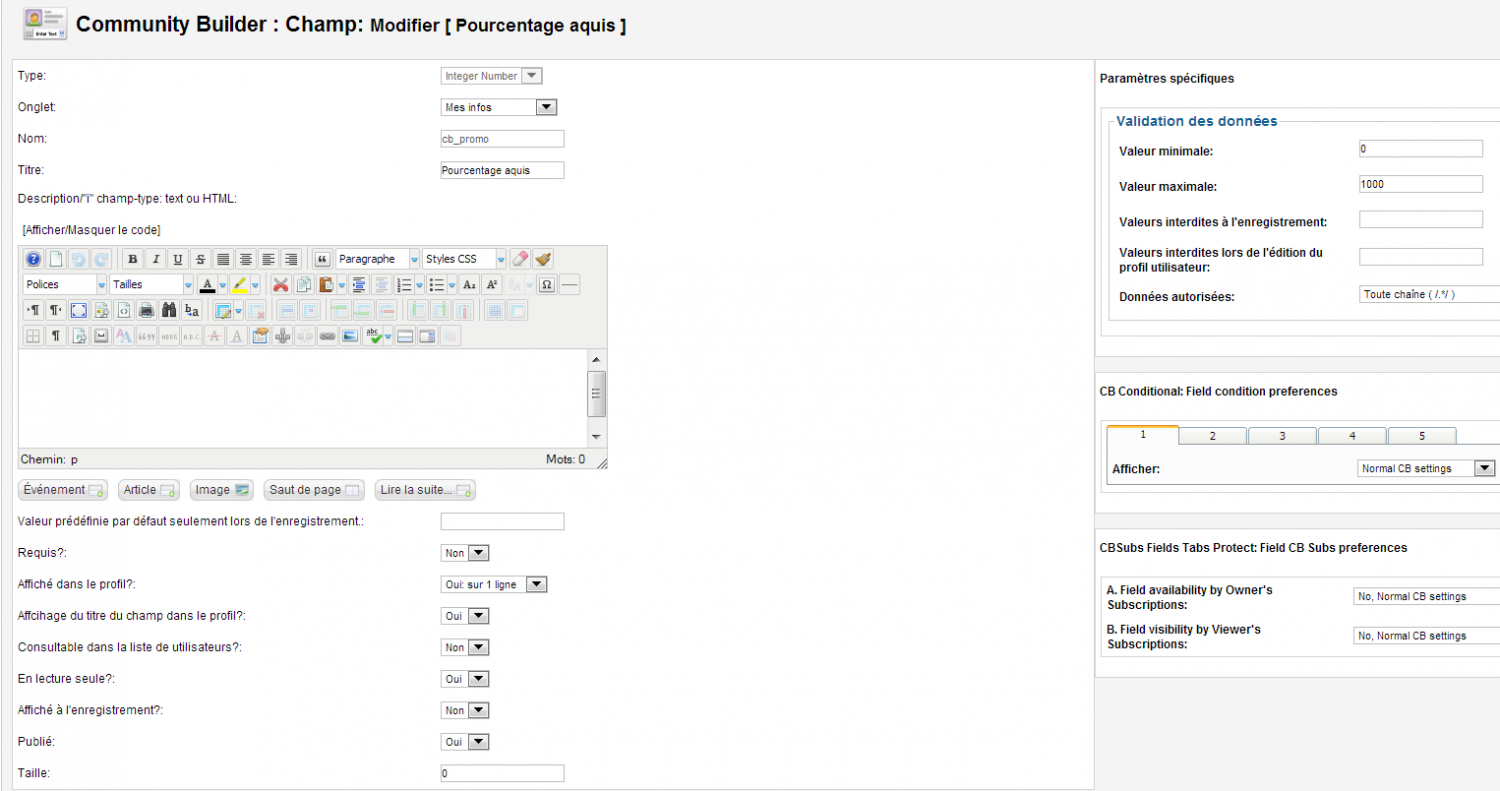Click the eraser remove formatting icon
Image resolution: width=1500 pixels, height=791 pixels.
click(x=520, y=259)
